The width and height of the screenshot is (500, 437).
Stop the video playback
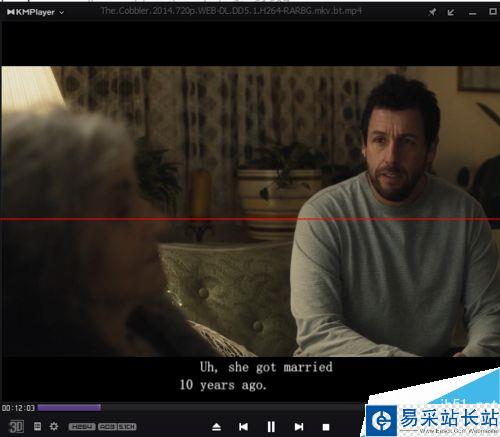click(326, 427)
